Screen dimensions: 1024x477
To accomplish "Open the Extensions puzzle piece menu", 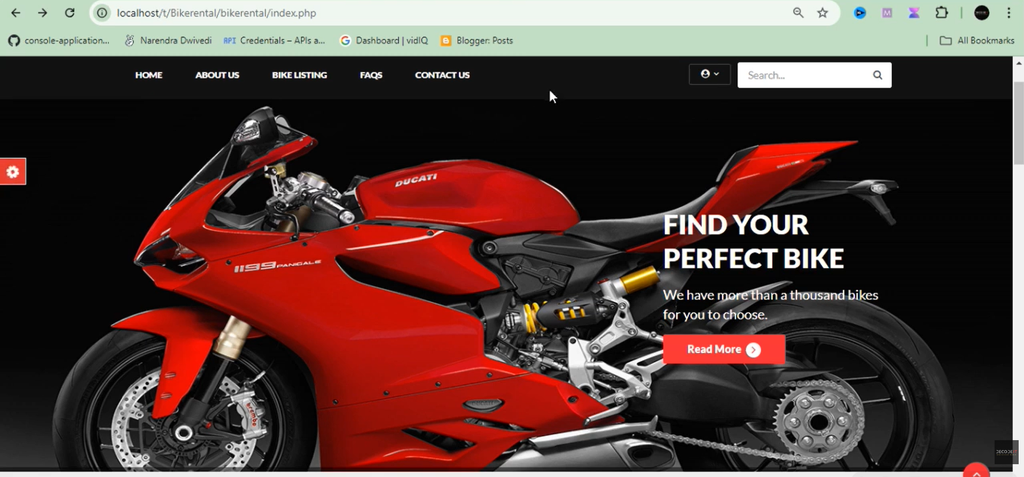I will click(x=941, y=13).
